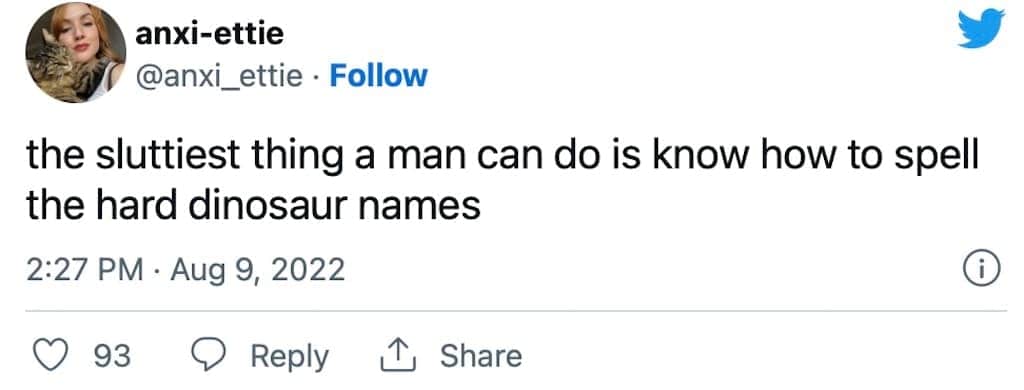Follow the @anxi_ettie account

click(378, 76)
